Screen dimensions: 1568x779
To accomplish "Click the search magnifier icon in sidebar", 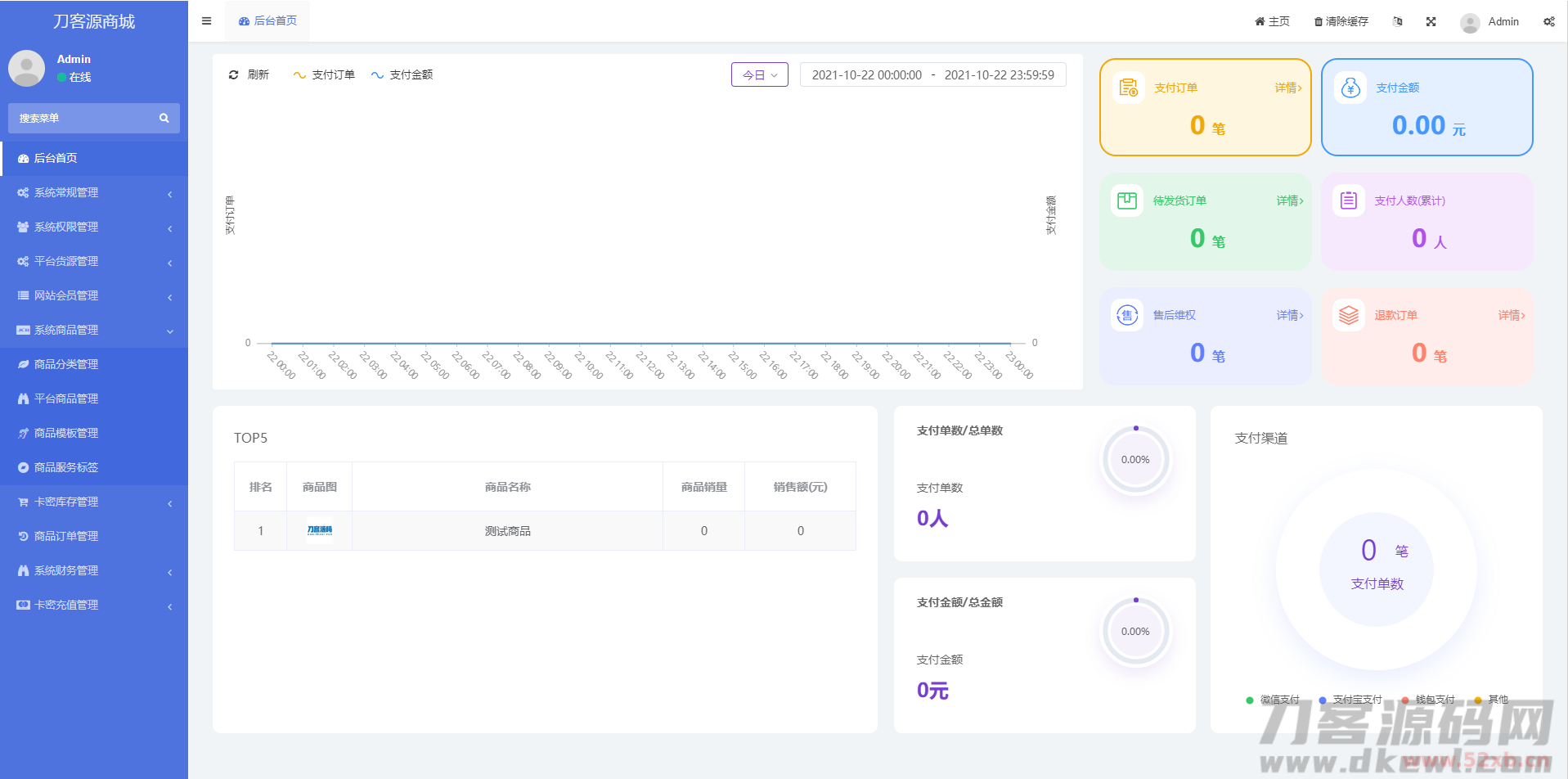I will click(x=164, y=119).
